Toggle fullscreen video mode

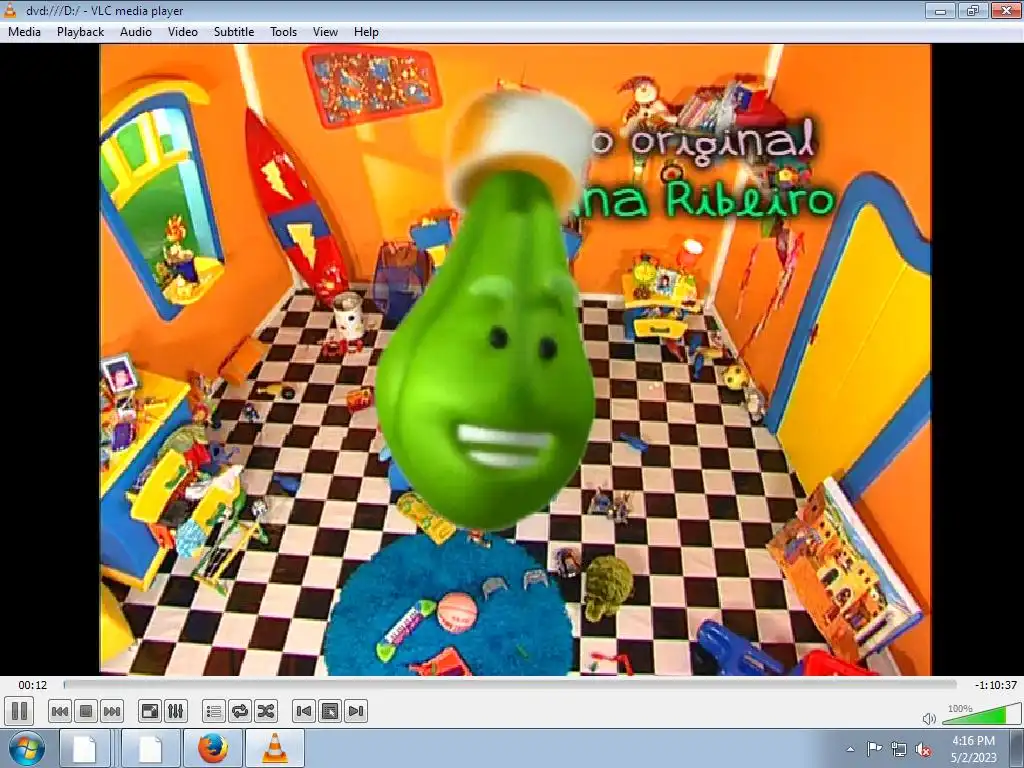click(x=150, y=711)
